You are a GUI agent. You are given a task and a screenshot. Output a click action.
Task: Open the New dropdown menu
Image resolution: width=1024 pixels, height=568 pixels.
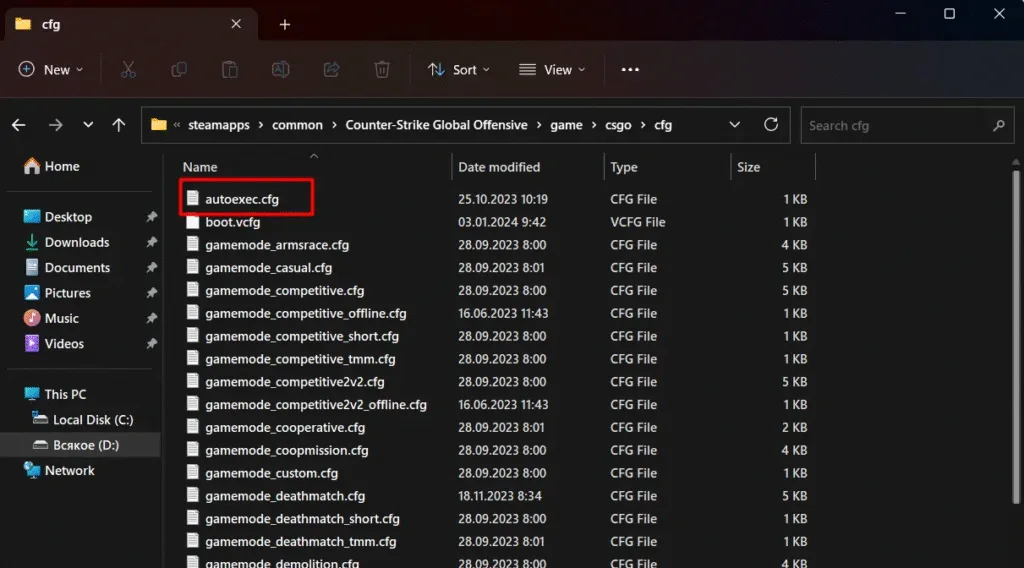(x=51, y=69)
